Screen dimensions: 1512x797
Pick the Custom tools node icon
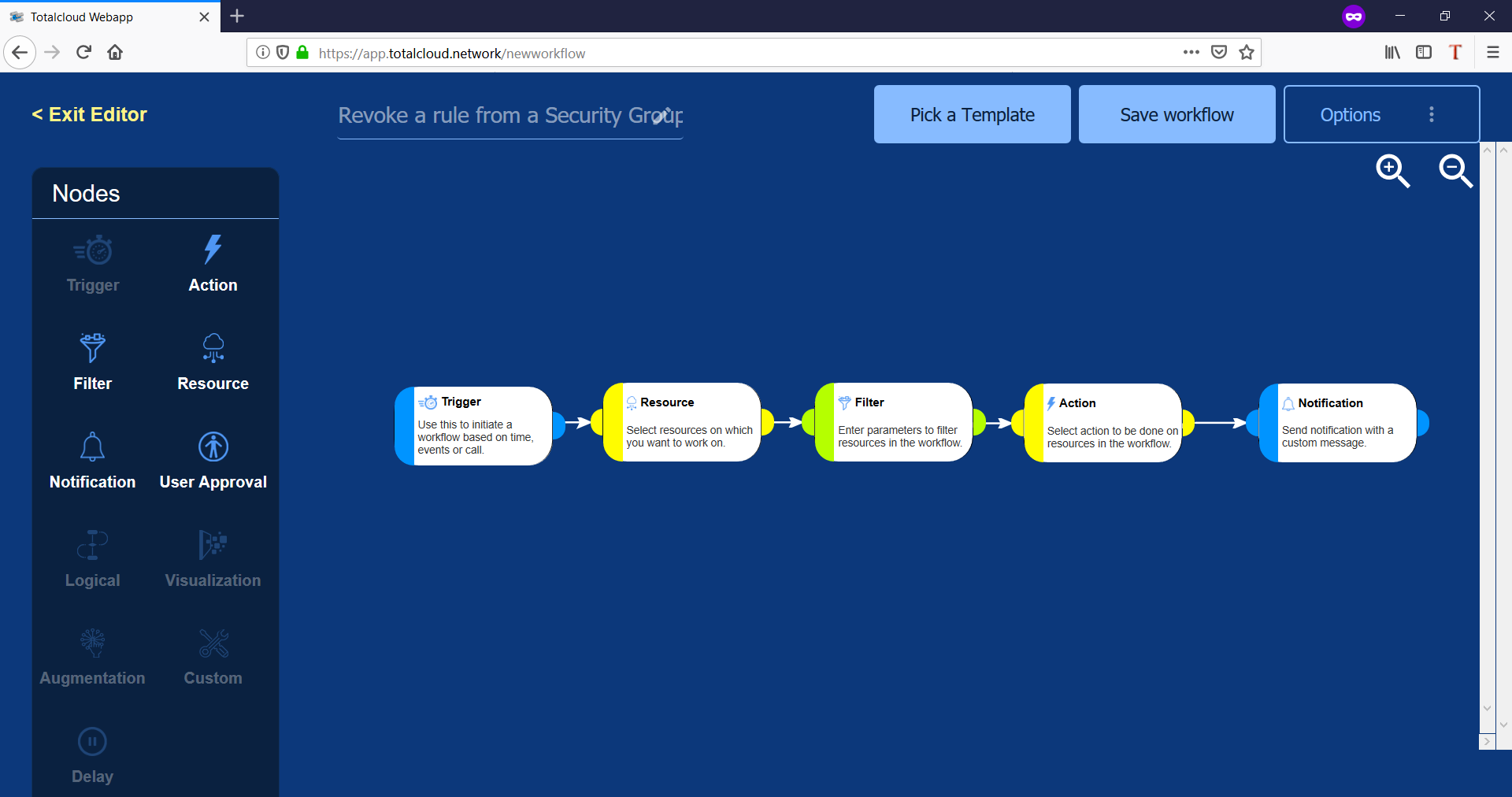(x=213, y=643)
